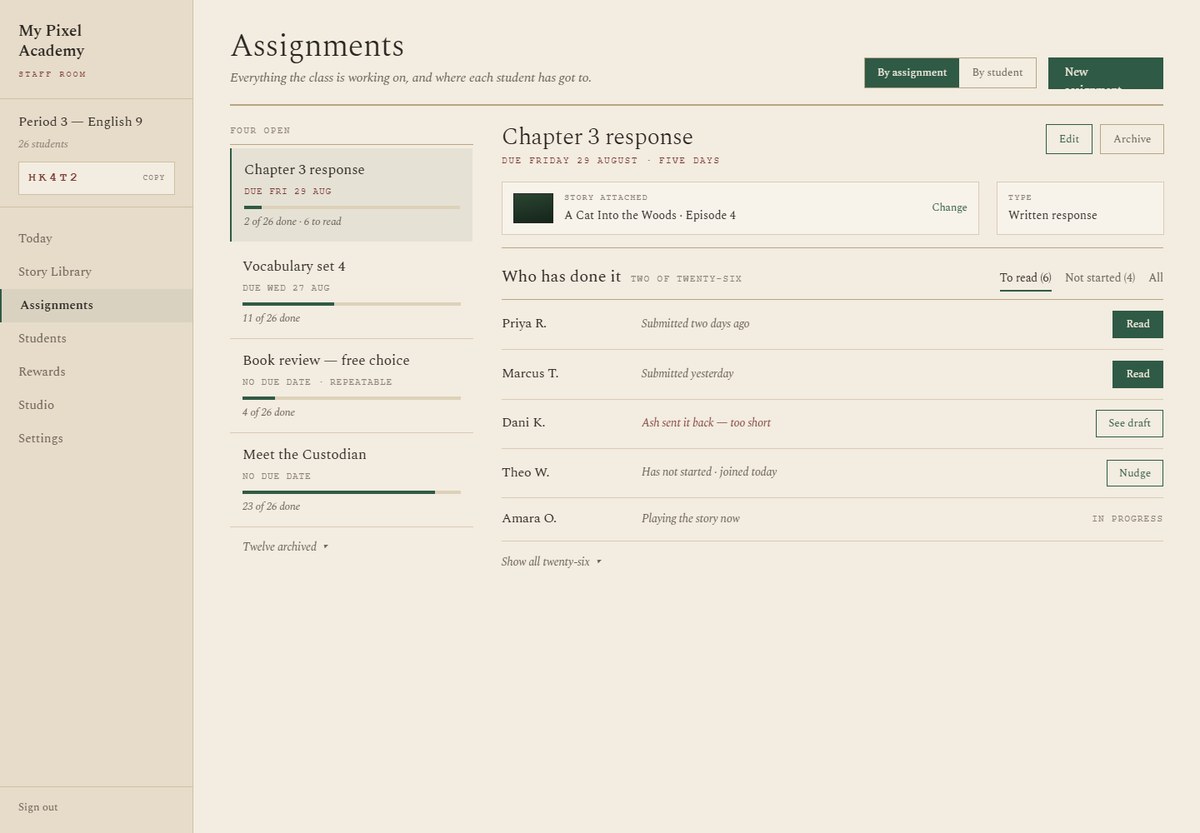Click Amara O. student name
Screen dimensions: 1200x833
tap(529, 518)
